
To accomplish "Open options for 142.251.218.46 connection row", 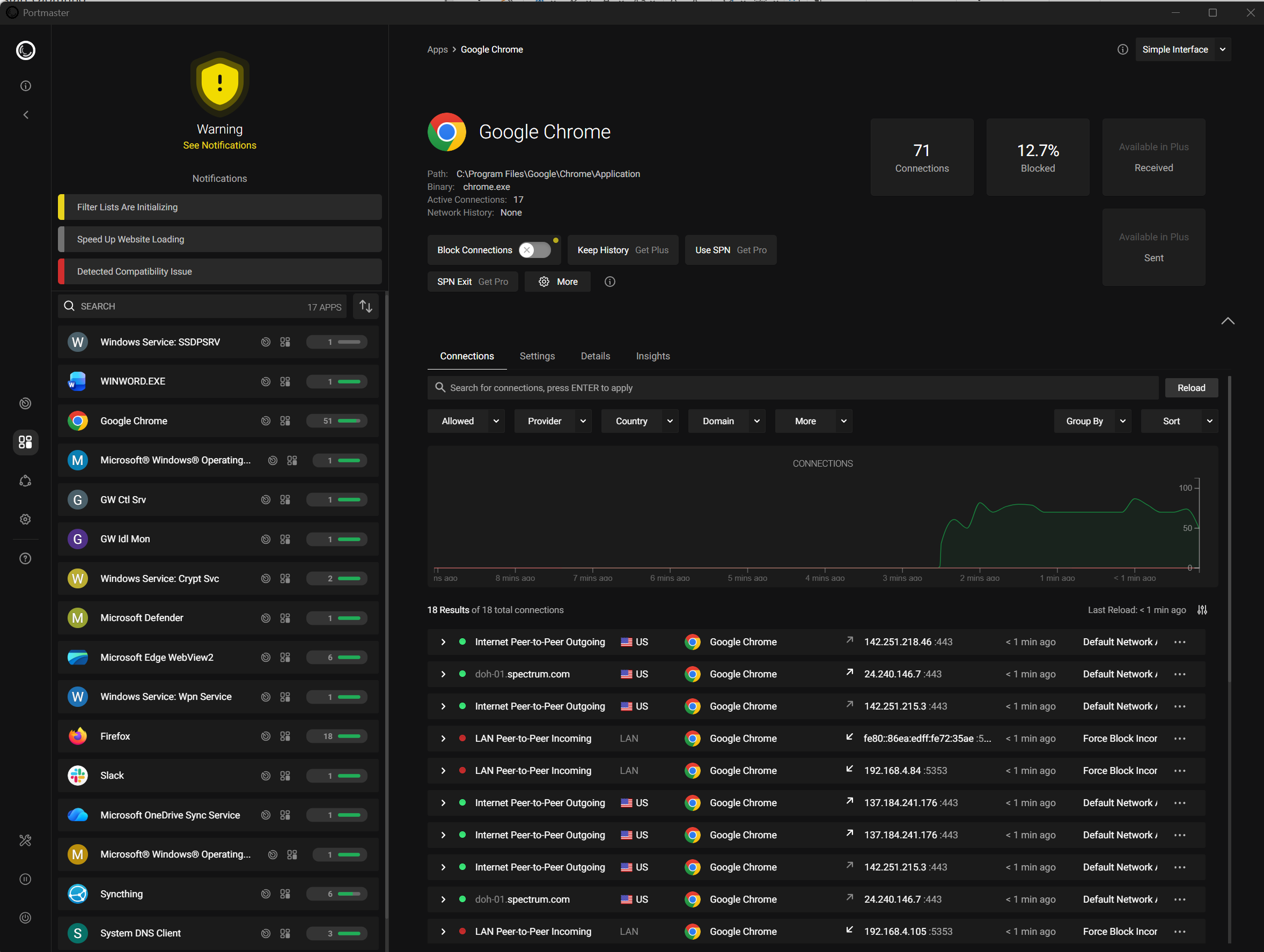I will tap(1180, 642).
